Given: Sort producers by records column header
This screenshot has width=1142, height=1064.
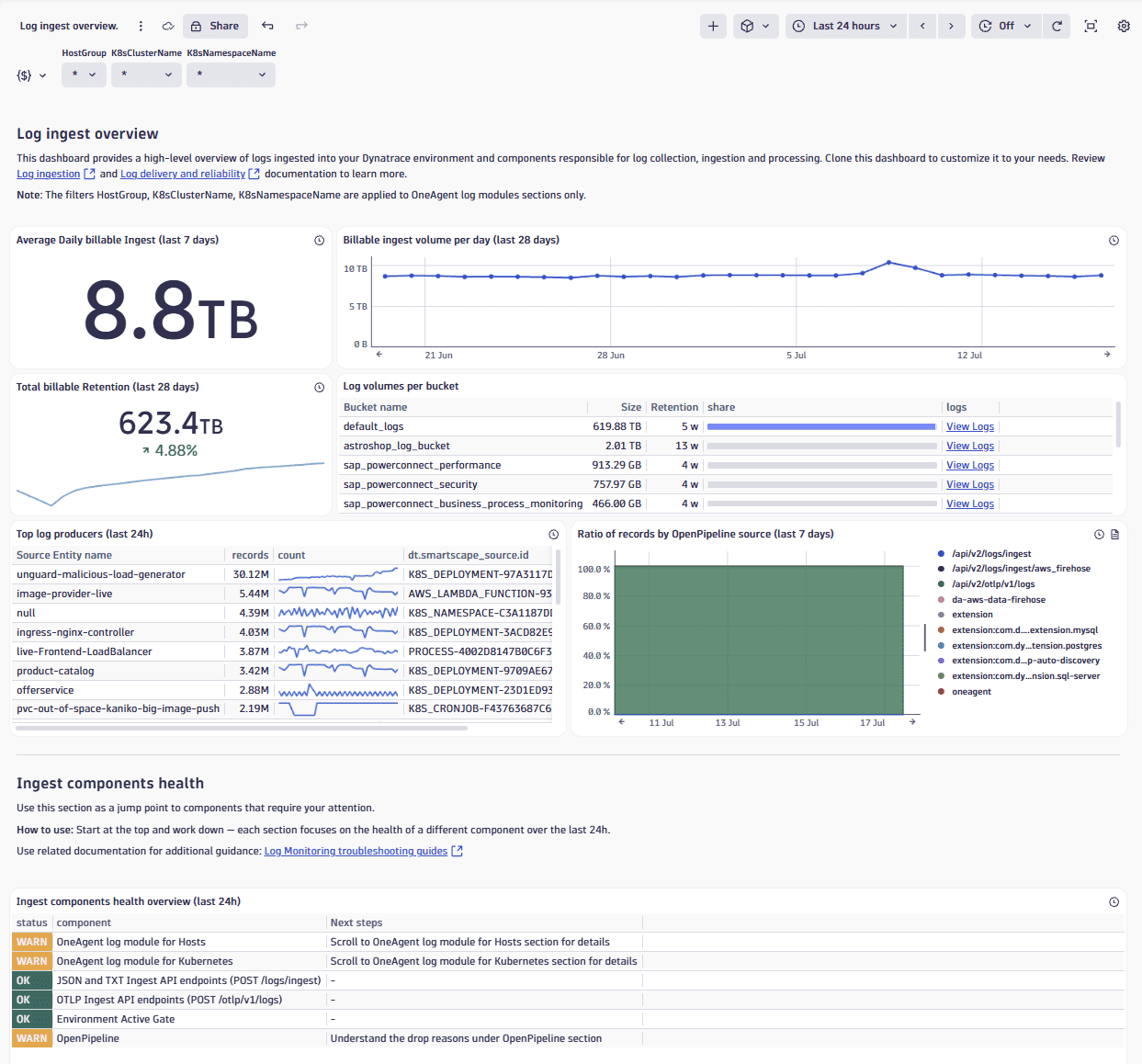Looking at the screenshot, I should point(250,555).
